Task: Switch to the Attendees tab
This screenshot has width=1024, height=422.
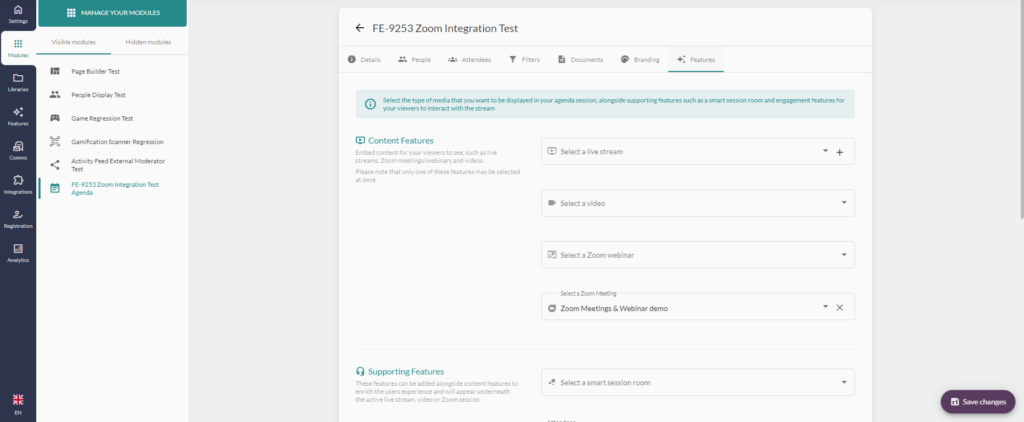Action: (x=470, y=60)
